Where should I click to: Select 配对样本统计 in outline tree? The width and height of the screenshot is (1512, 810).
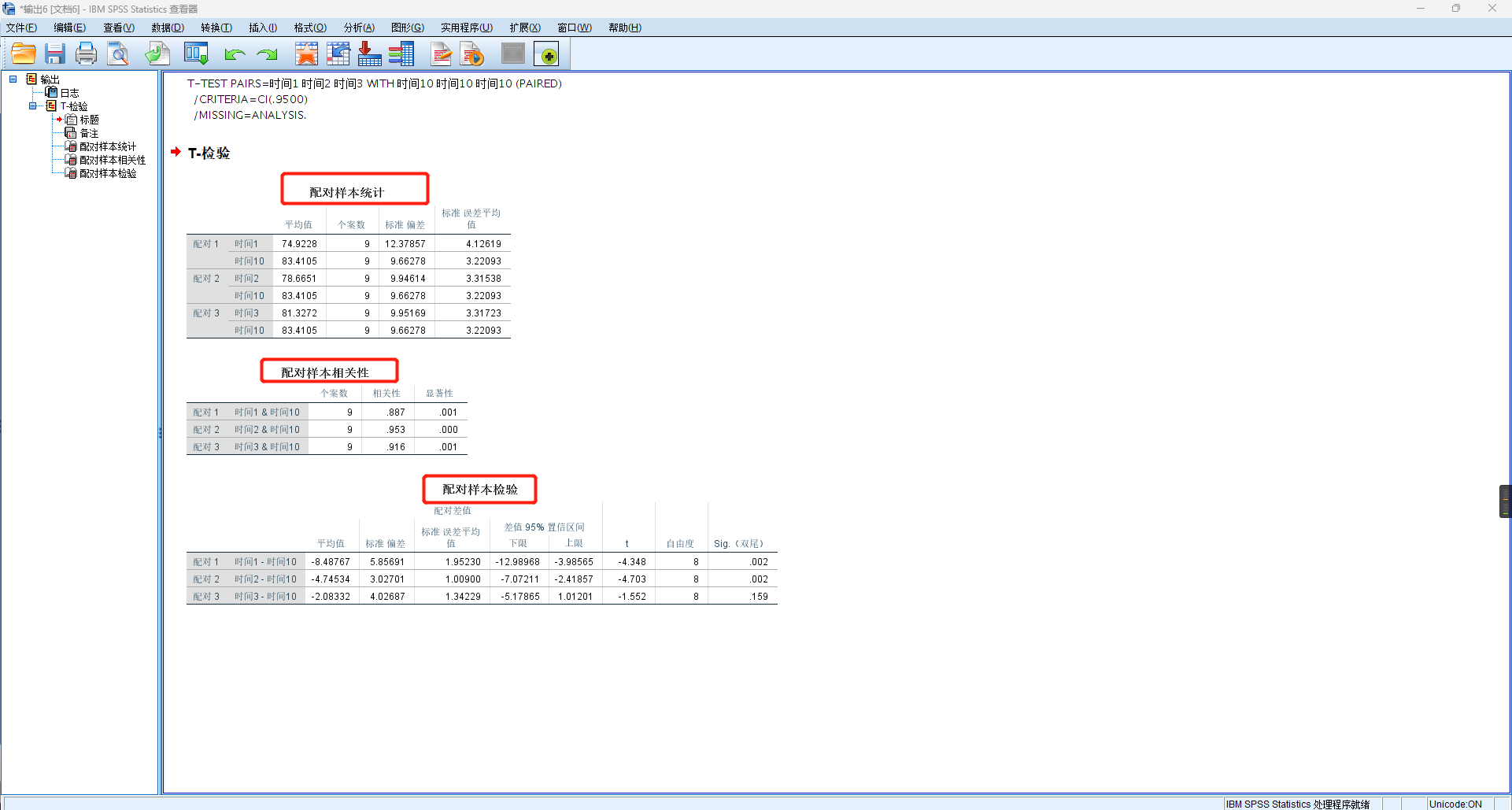(x=108, y=146)
